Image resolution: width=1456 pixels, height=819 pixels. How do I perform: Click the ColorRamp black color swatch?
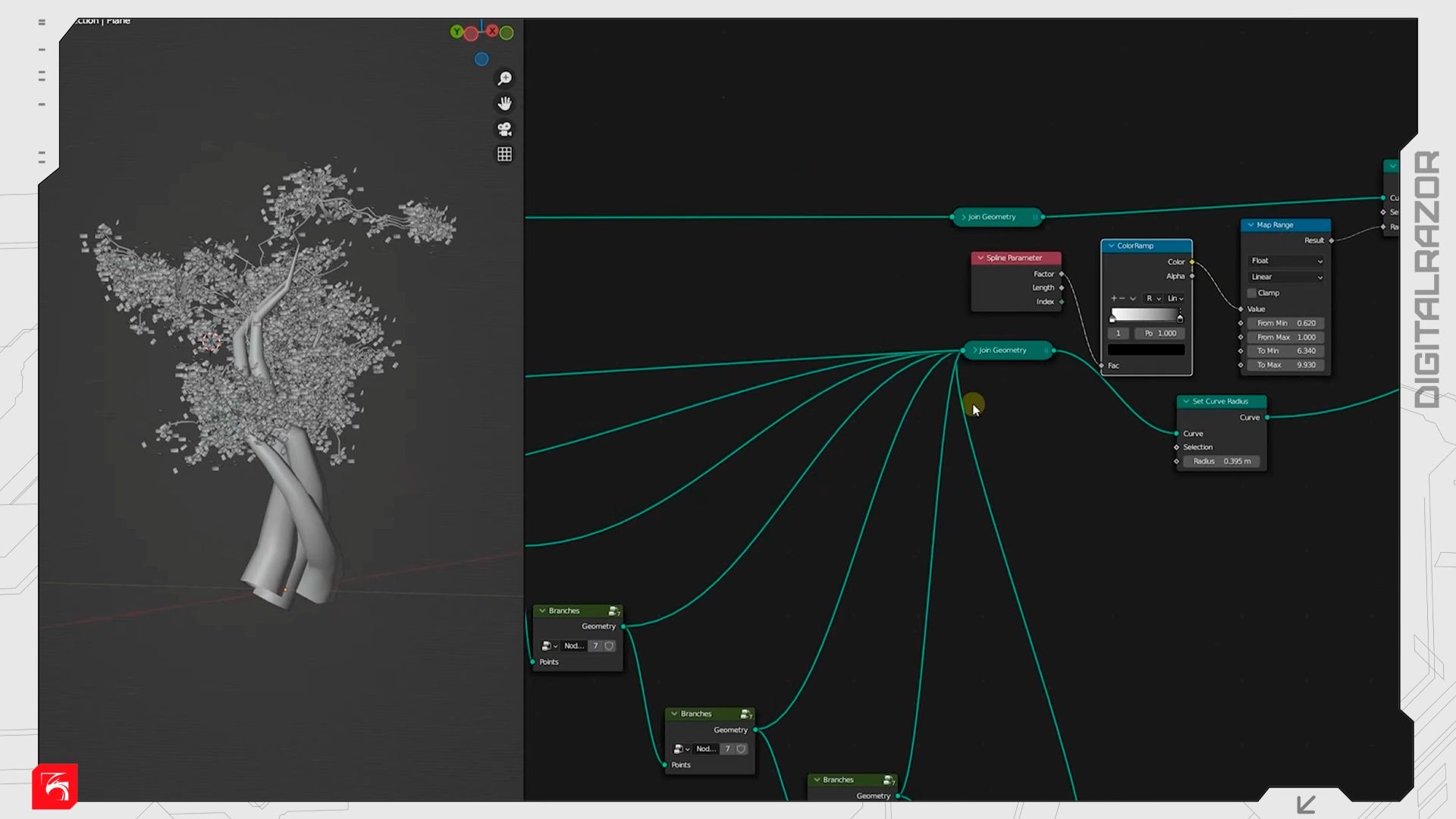tap(1145, 350)
